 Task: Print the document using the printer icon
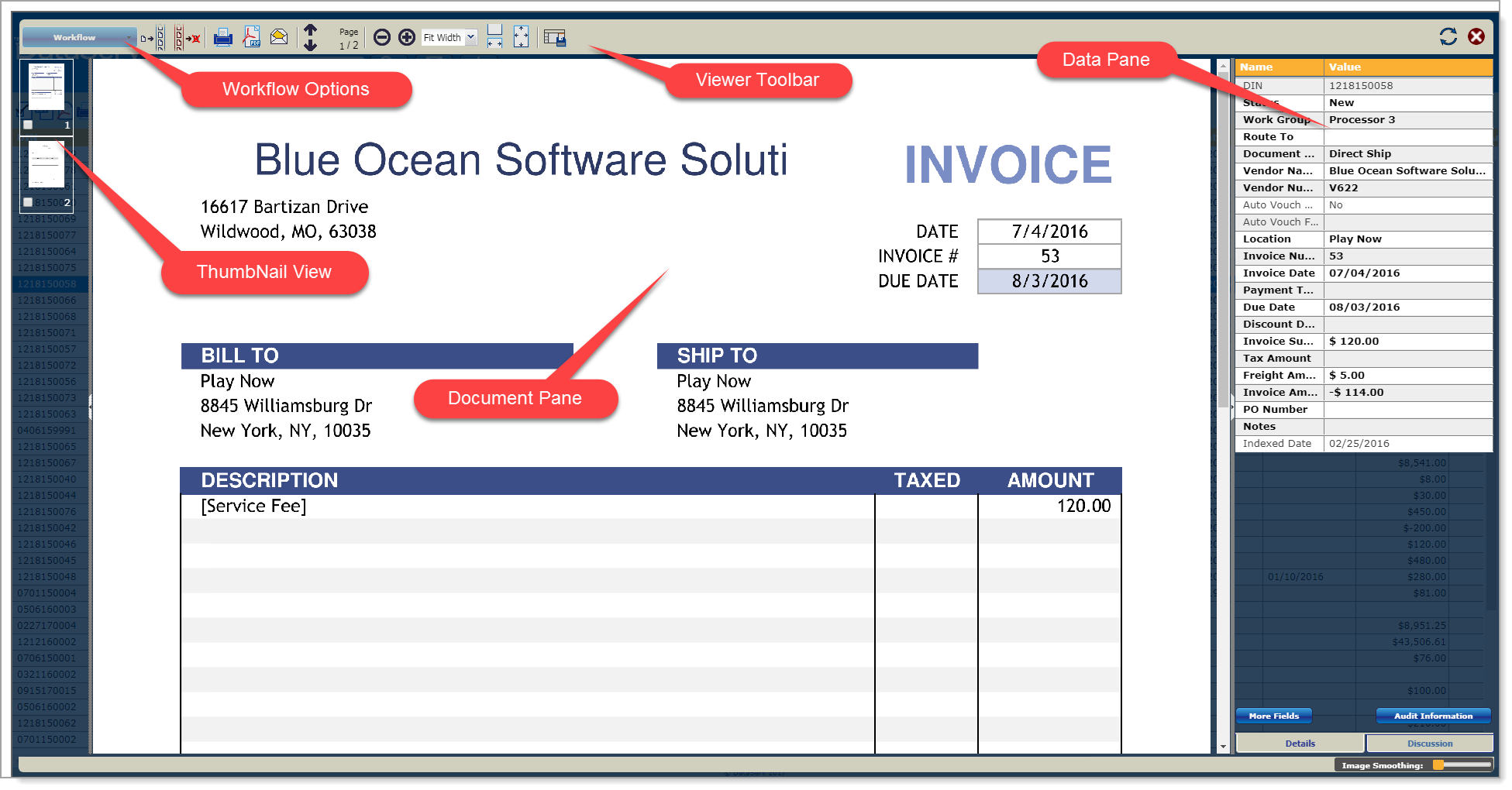pos(223,37)
